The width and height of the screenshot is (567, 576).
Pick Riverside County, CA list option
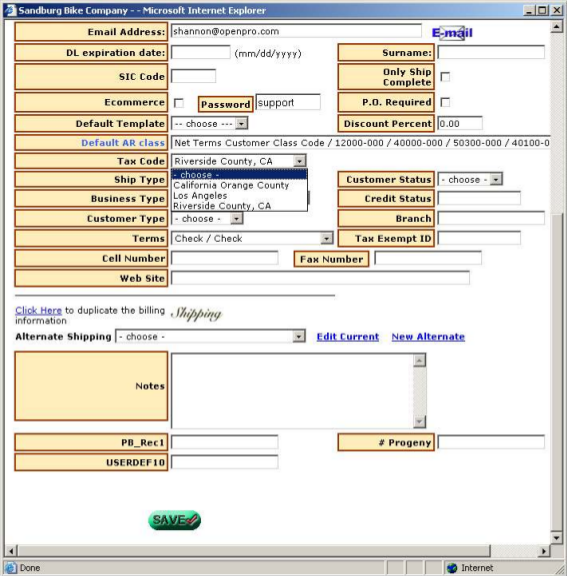pyautogui.click(x=239, y=206)
